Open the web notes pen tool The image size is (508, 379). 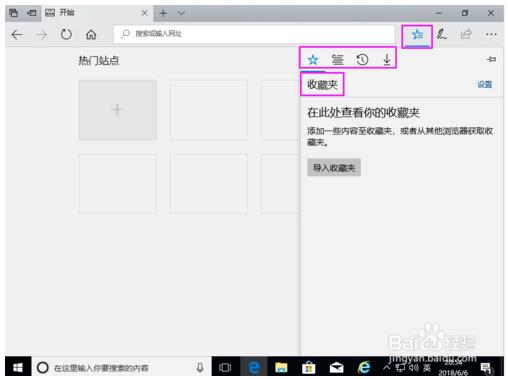click(x=442, y=34)
